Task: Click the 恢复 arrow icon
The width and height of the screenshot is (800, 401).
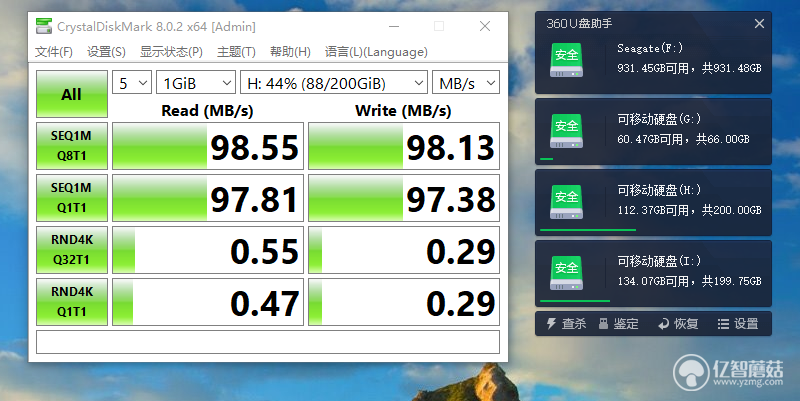Action: click(x=663, y=324)
